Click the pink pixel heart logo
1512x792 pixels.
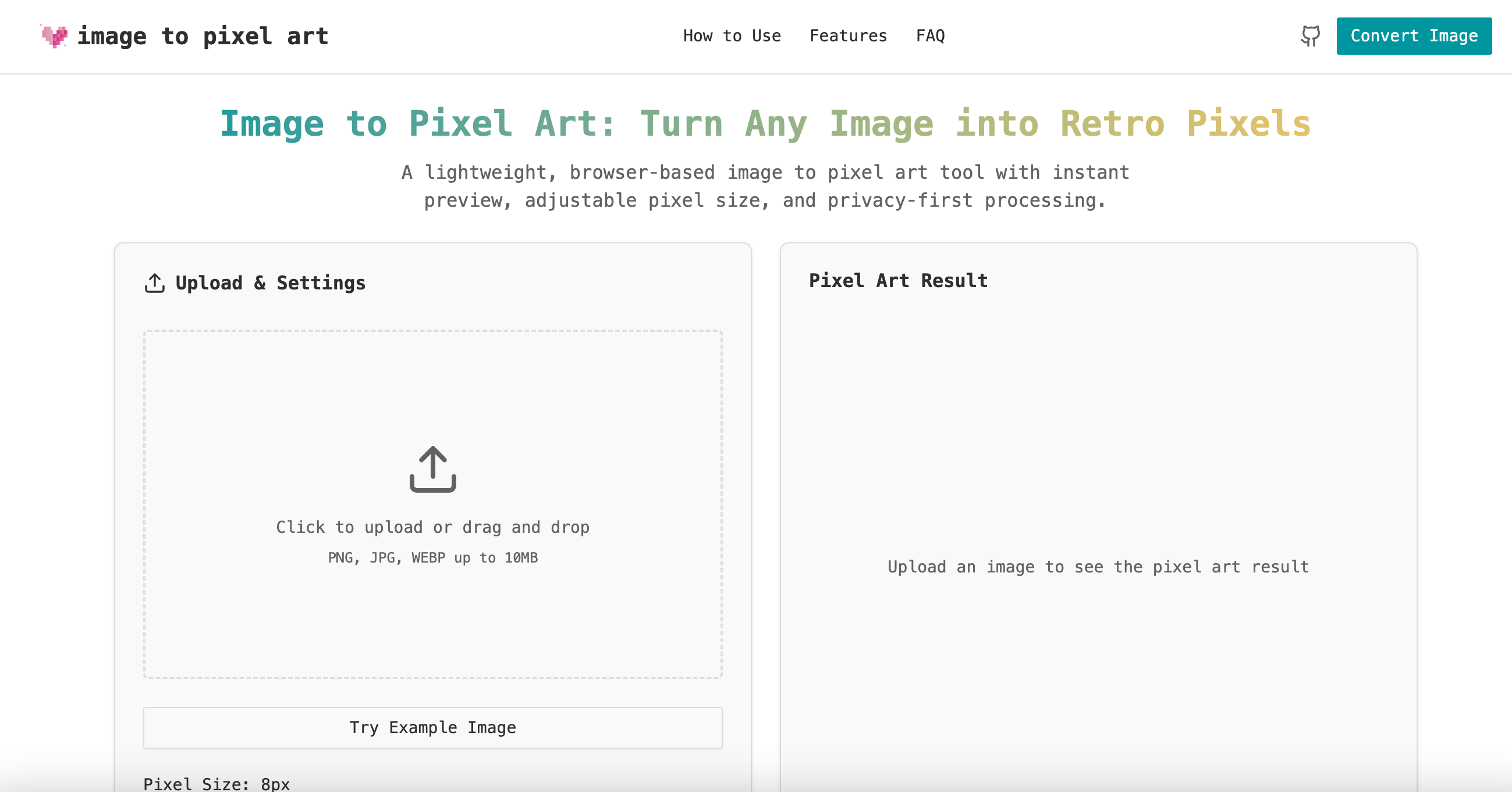point(54,37)
